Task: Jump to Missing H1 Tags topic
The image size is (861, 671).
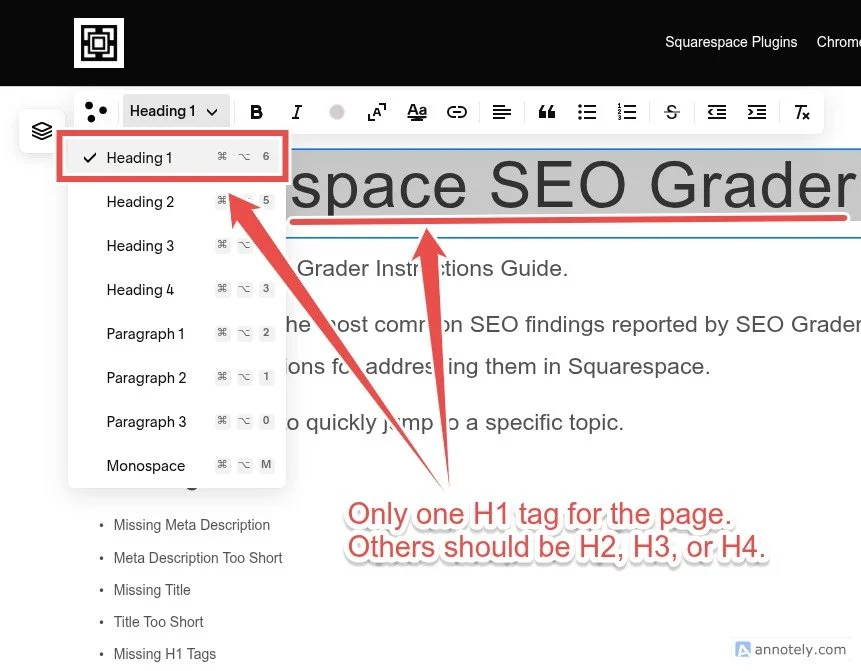Action: point(165,654)
